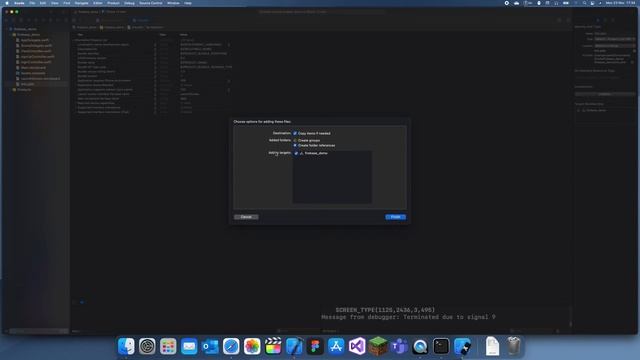The image size is (640, 360).
Task: Collapse the Firebase_demo group folder
Action: 11,35
